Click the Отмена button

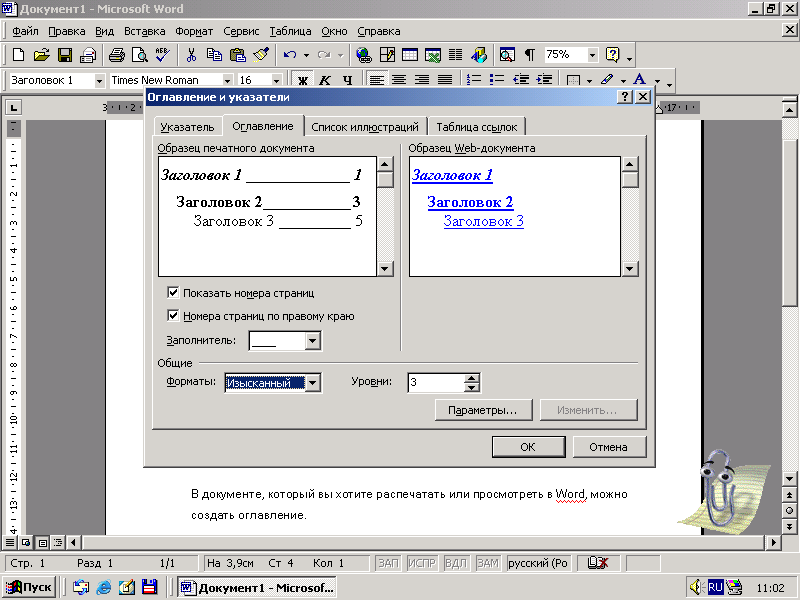pyautogui.click(x=609, y=447)
